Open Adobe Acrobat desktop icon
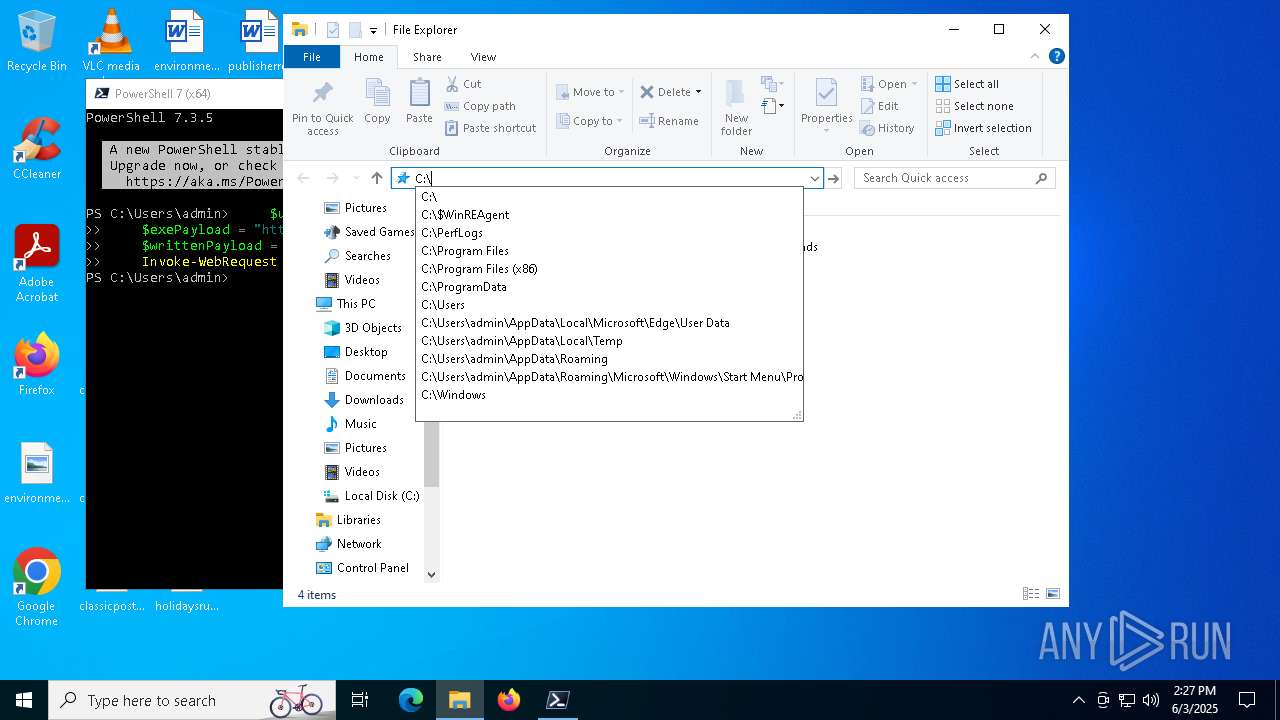The image size is (1280, 720). click(x=37, y=263)
